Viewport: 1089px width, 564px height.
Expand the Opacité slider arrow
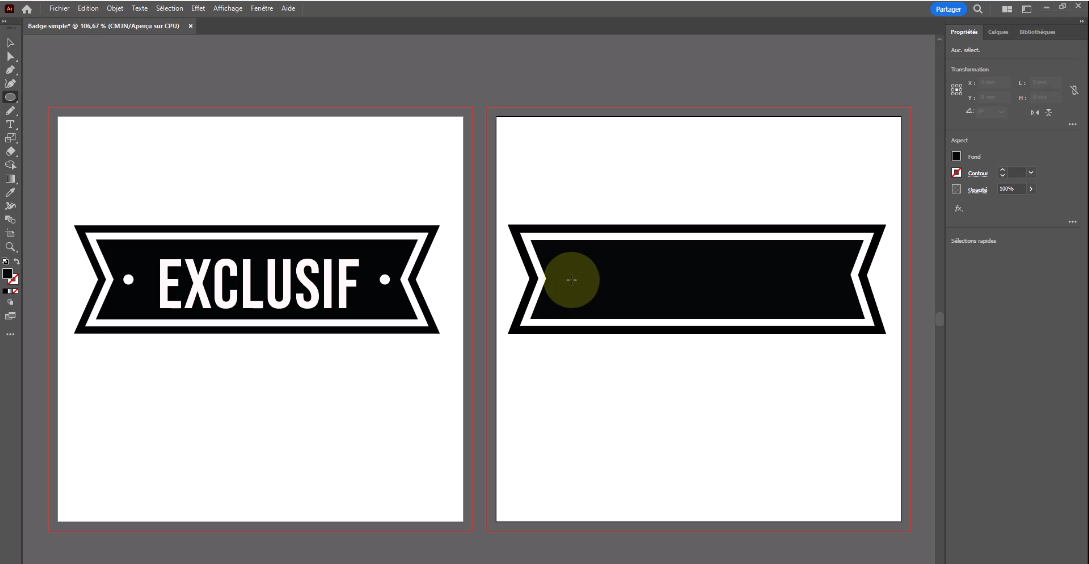click(x=1031, y=188)
